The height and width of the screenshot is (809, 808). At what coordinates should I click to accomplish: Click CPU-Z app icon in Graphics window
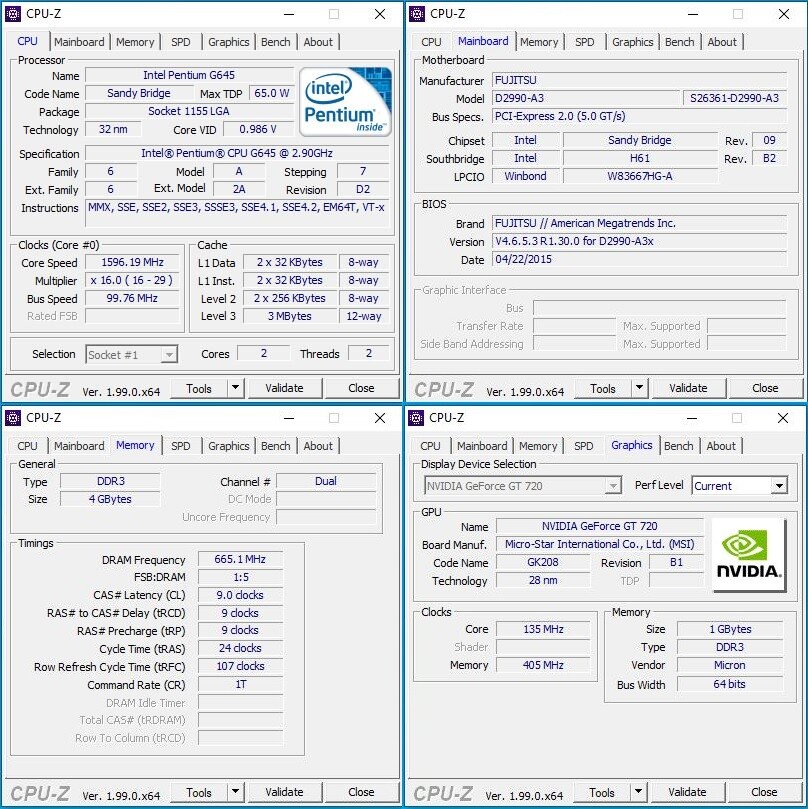[x=415, y=418]
